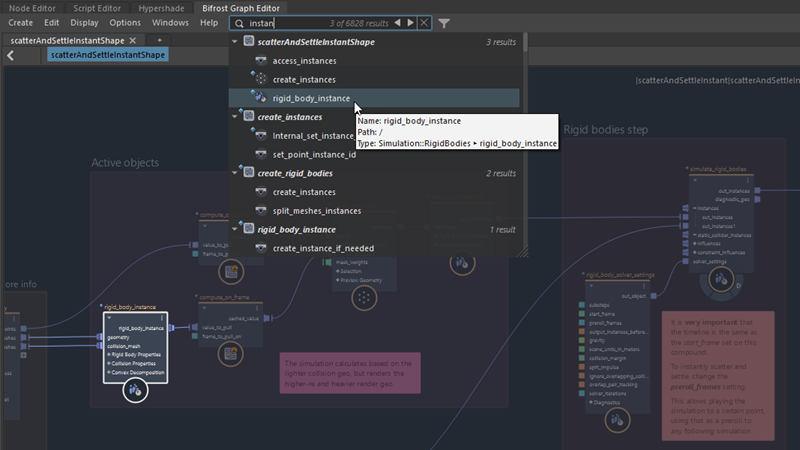Add a new graph tab
Viewport: 800px width, 450px height.
pyautogui.click(x=159, y=40)
